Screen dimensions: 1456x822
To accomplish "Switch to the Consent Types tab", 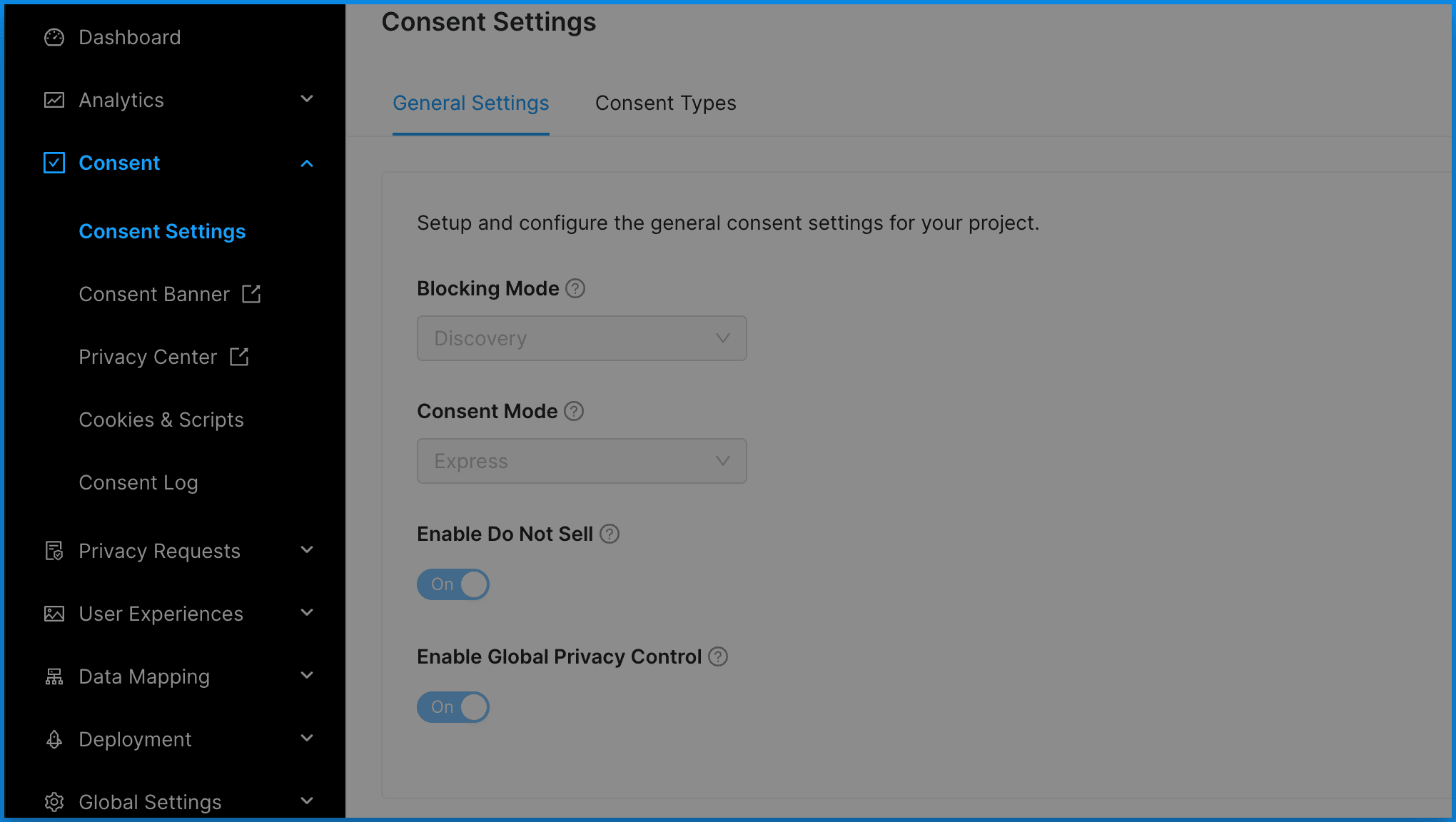I will pos(665,103).
